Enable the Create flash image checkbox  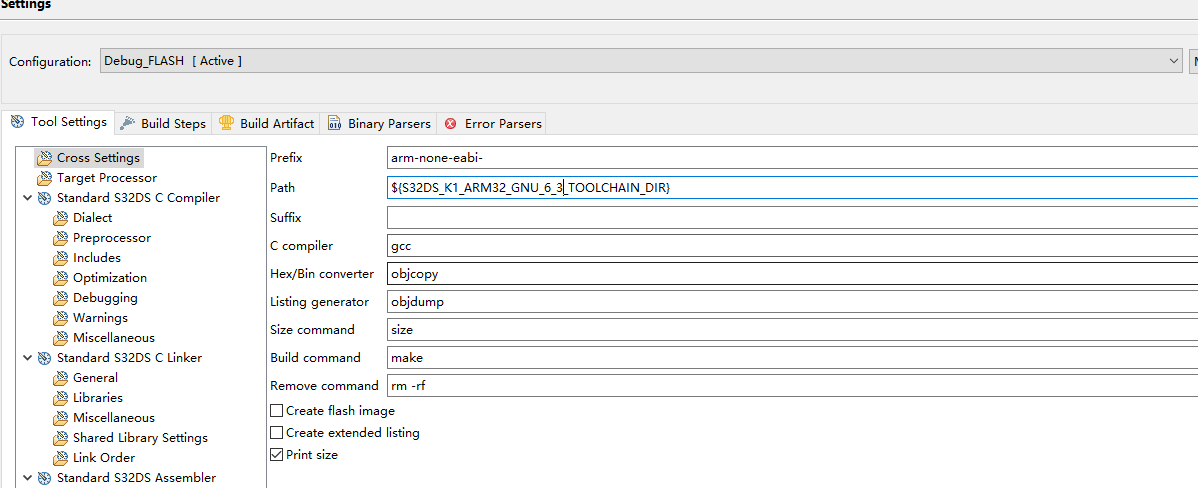[x=277, y=411]
